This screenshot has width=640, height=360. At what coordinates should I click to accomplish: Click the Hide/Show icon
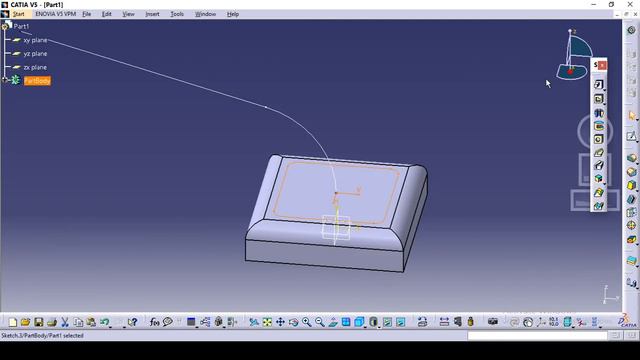tap(387, 322)
